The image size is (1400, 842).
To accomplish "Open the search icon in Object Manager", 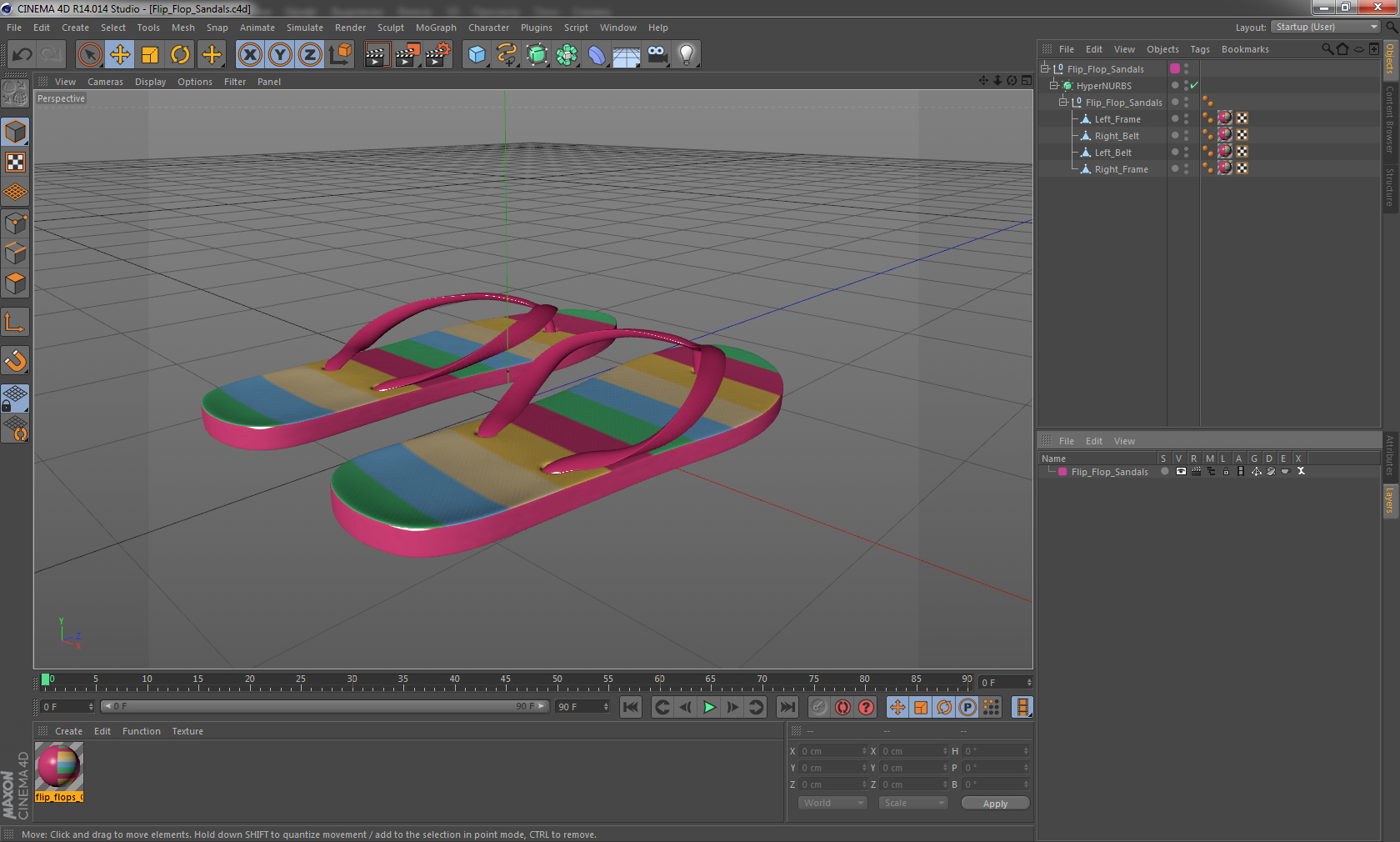I will point(1327,49).
